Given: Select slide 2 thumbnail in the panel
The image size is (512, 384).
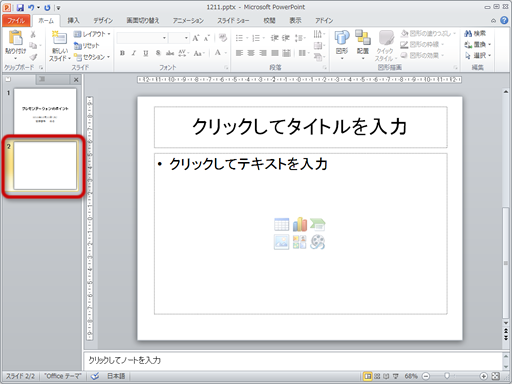Looking at the screenshot, I should [45, 165].
